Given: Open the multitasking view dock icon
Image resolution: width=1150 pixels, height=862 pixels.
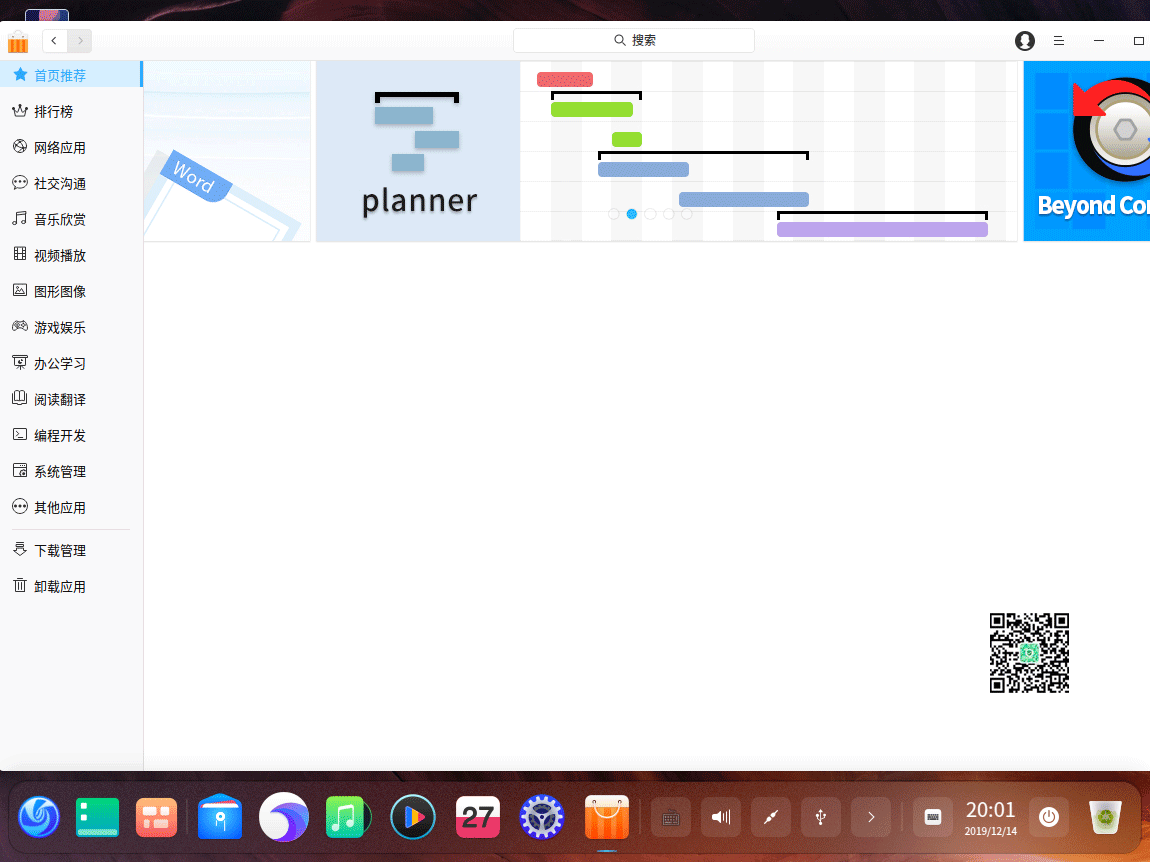Looking at the screenshot, I should click(x=156, y=817).
